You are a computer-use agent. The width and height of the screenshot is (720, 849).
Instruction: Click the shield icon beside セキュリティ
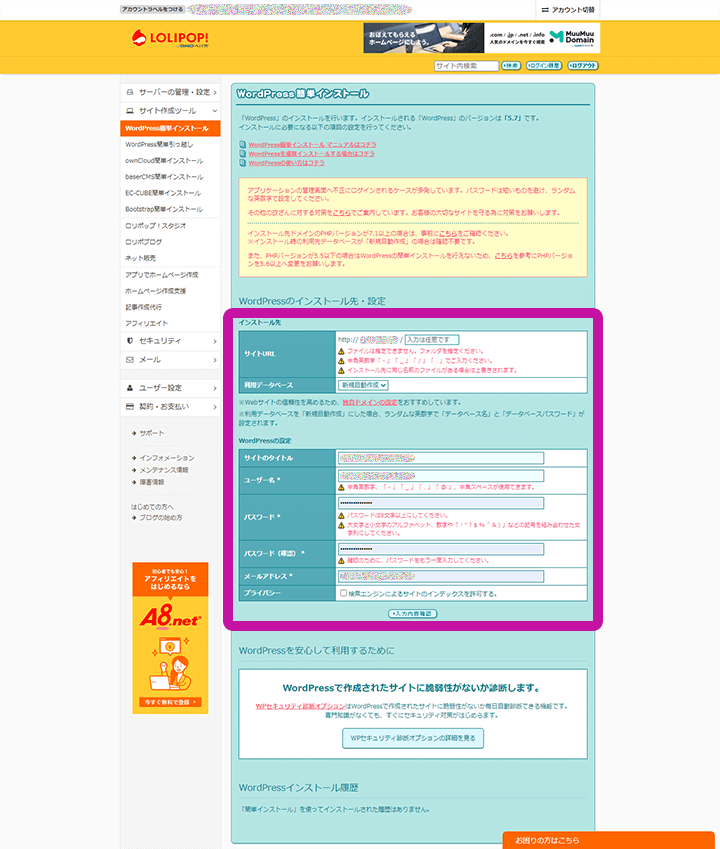click(x=130, y=341)
